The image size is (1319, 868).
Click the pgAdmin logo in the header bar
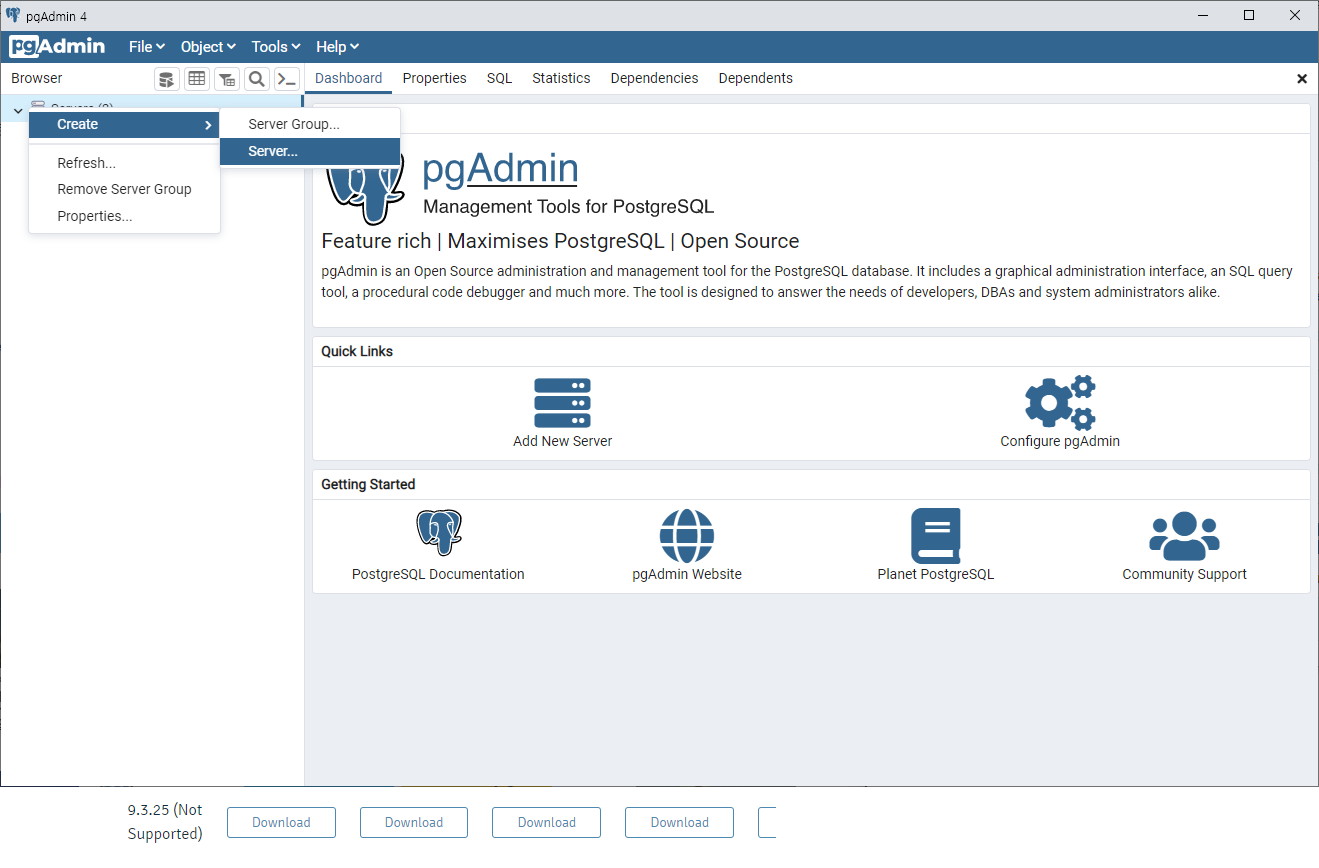(x=57, y=46)
